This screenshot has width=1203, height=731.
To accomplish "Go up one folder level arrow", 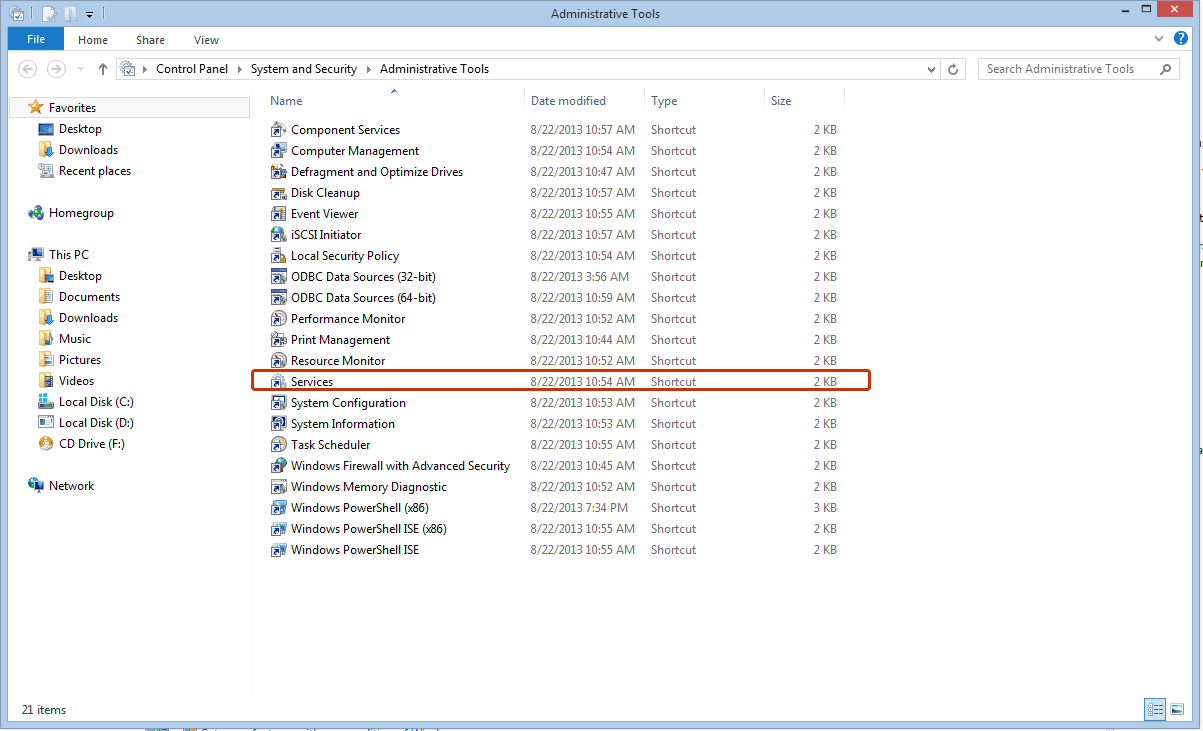I will click(x=103, y=69).
